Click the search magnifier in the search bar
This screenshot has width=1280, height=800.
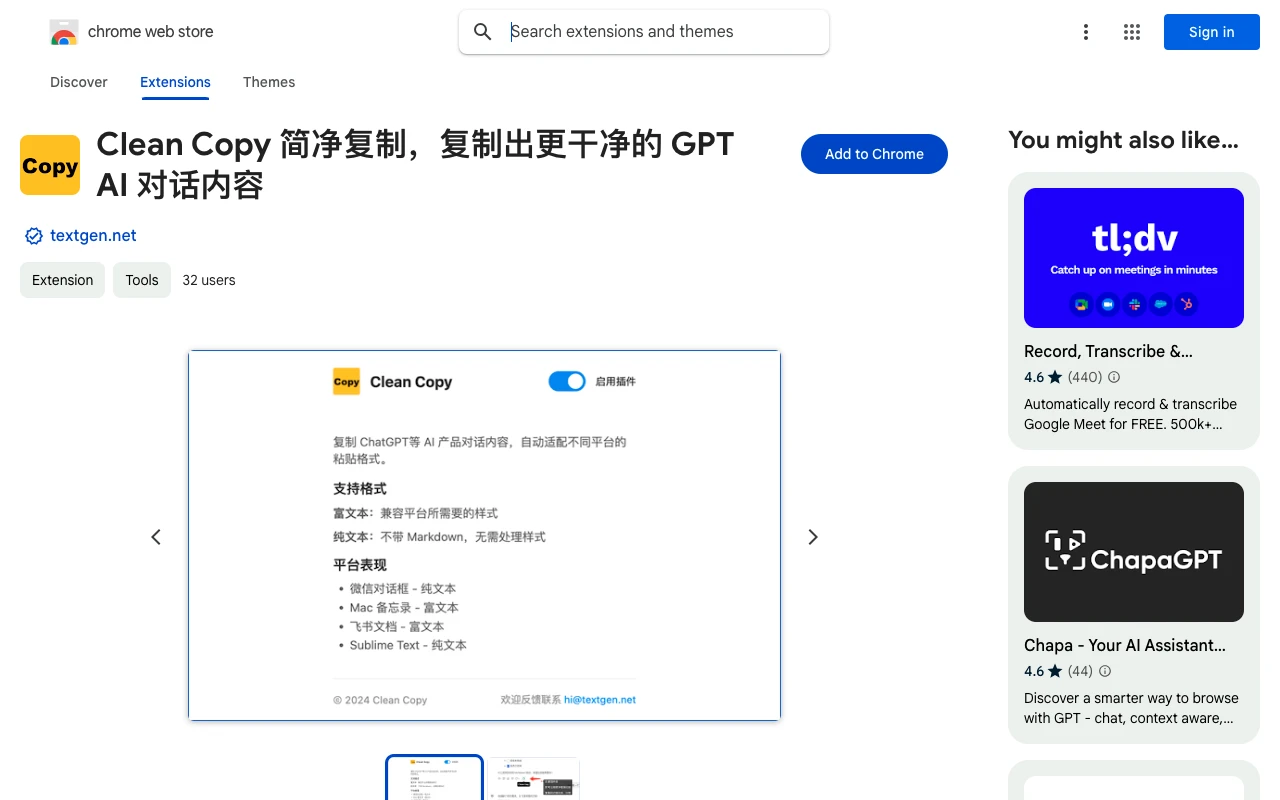coord(482,31)
